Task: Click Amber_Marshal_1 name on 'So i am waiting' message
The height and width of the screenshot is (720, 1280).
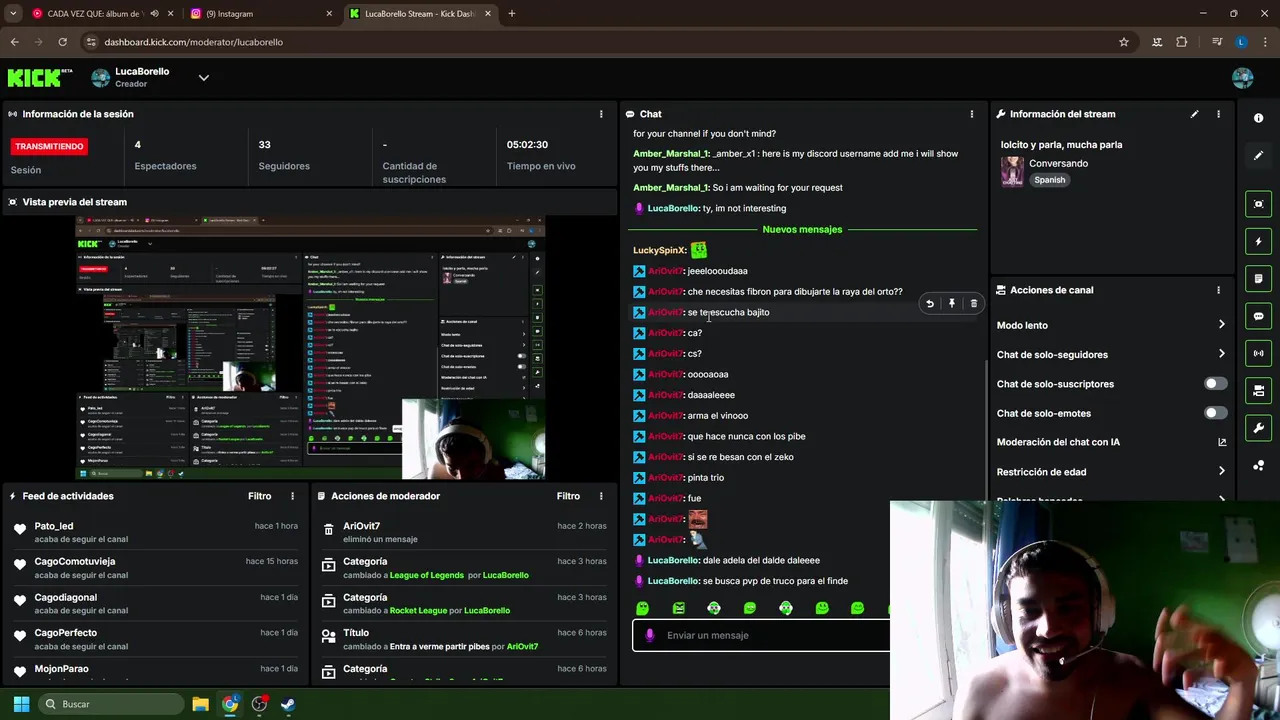Action: 671,188
